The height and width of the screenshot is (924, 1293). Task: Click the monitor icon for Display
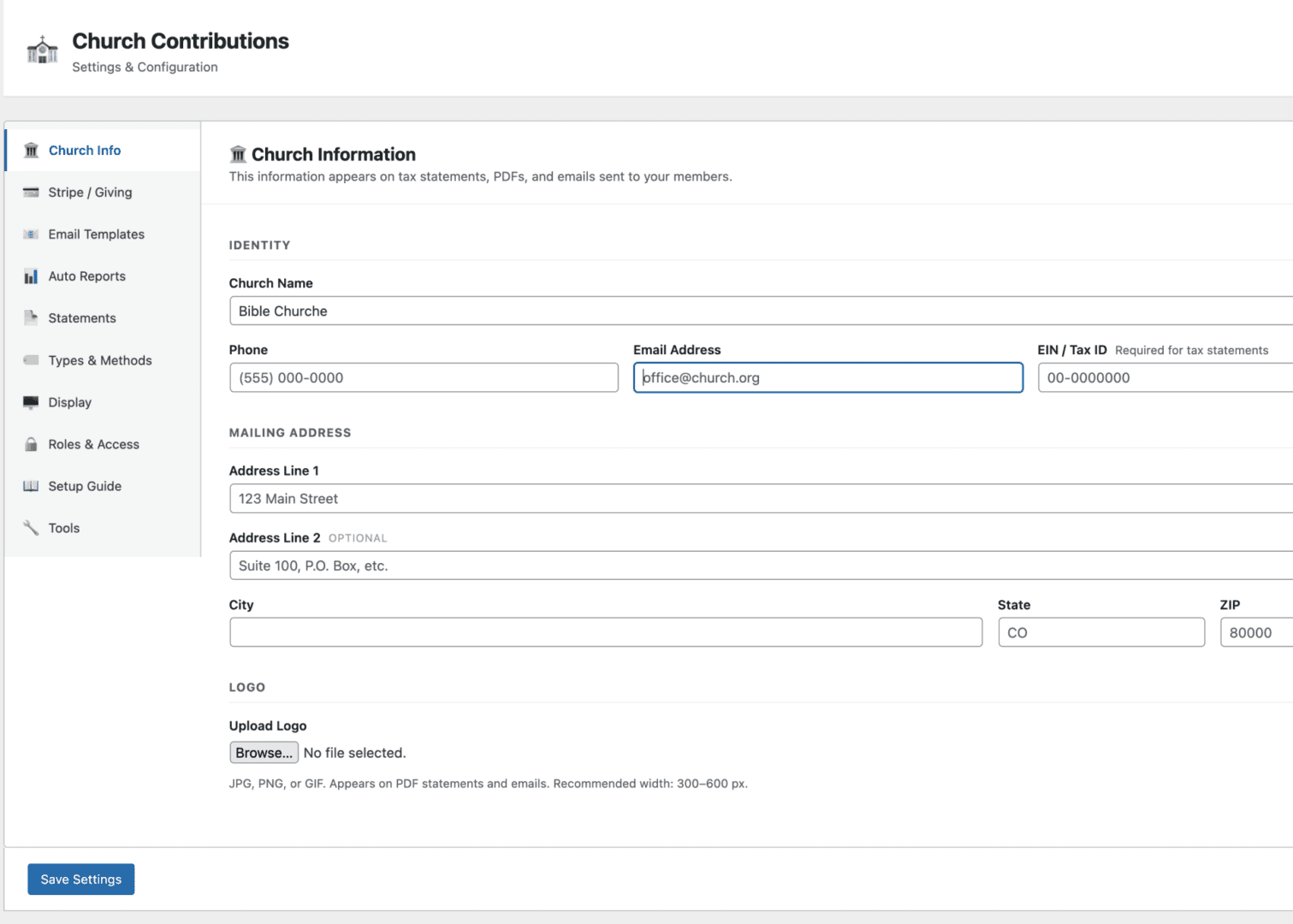tap(32, 402)
